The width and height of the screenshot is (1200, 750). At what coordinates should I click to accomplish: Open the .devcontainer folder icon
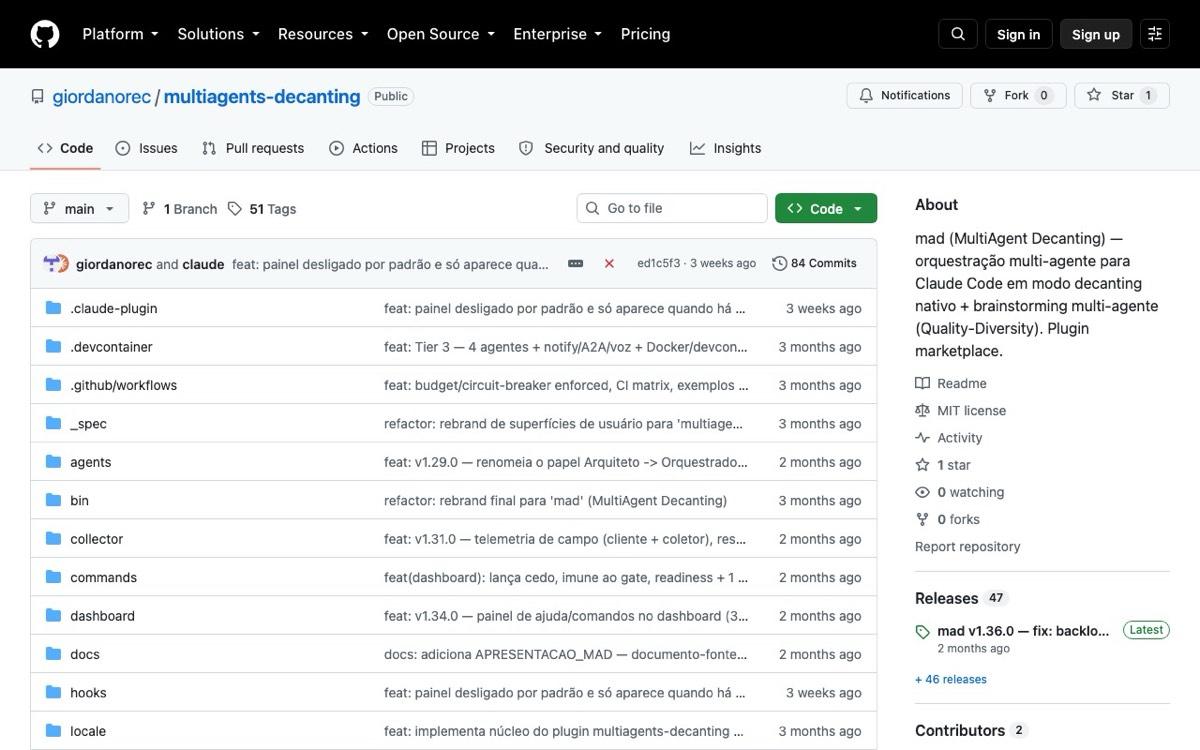tap(53, 347)
